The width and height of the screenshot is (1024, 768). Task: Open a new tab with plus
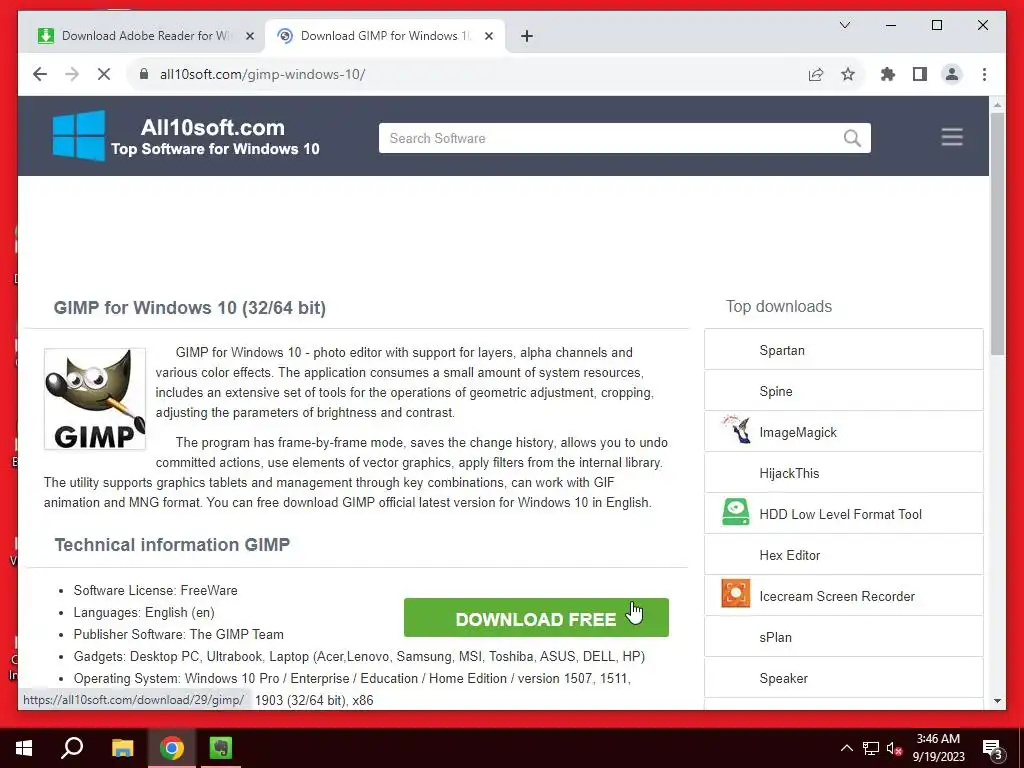pyautogui.click(x=527, y=36)
